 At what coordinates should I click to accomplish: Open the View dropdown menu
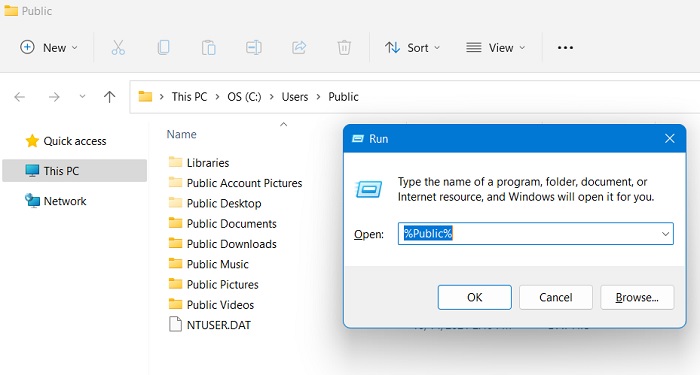pos(496,47)
